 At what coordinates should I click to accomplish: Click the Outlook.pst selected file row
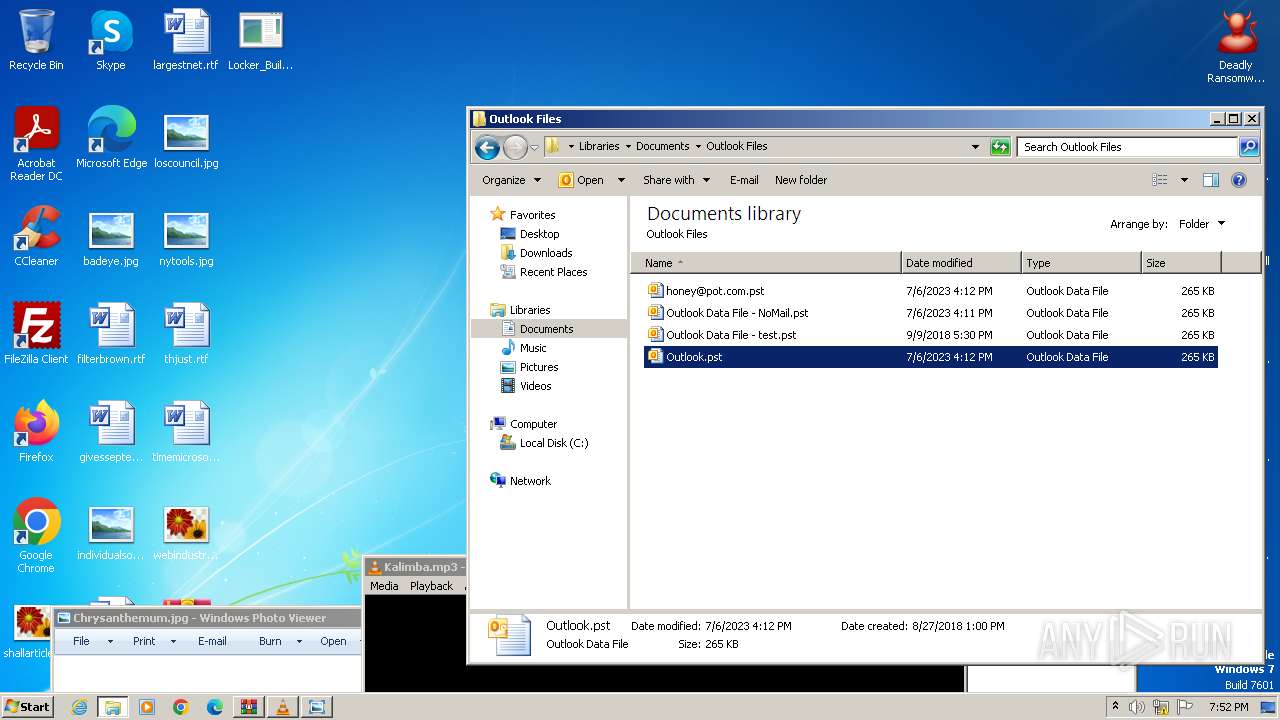click(x=931, y=357)
